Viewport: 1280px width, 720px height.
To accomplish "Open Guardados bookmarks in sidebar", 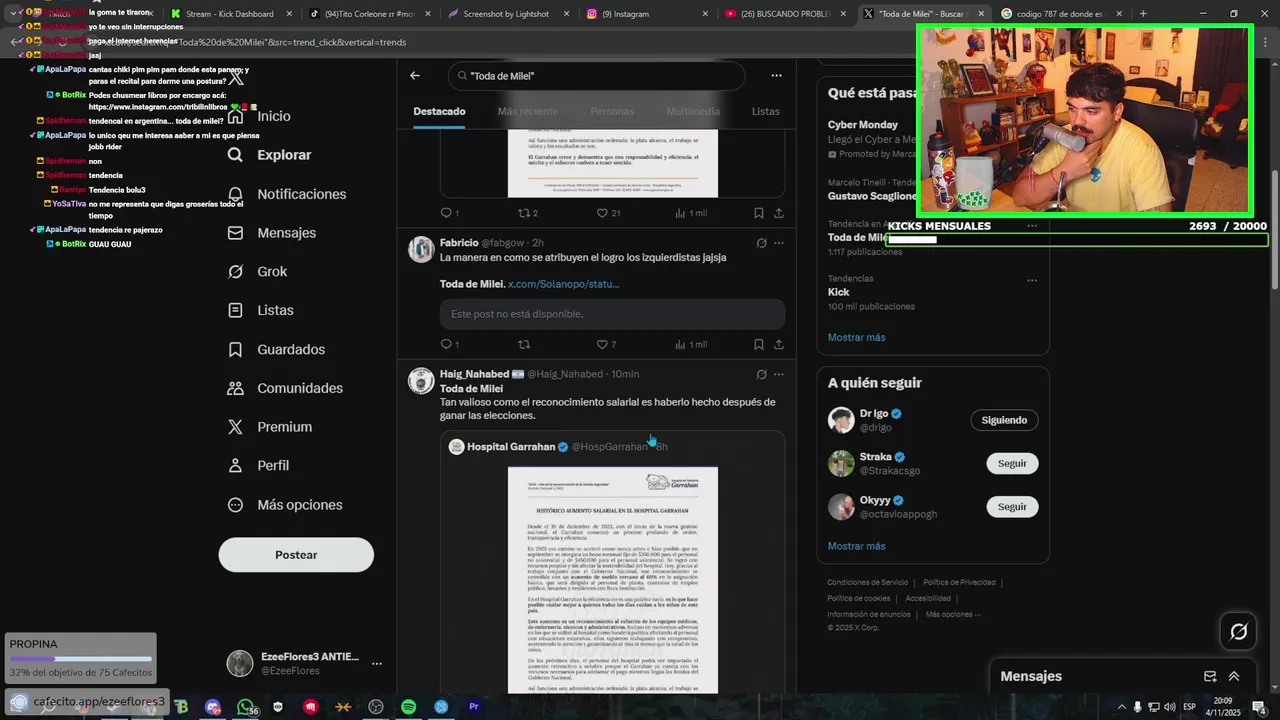I will 276,350.
